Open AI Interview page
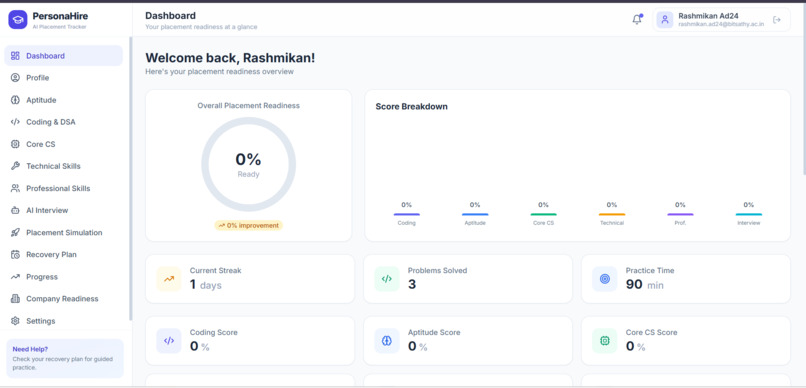 pyautogui.click(x=63, y=210)
